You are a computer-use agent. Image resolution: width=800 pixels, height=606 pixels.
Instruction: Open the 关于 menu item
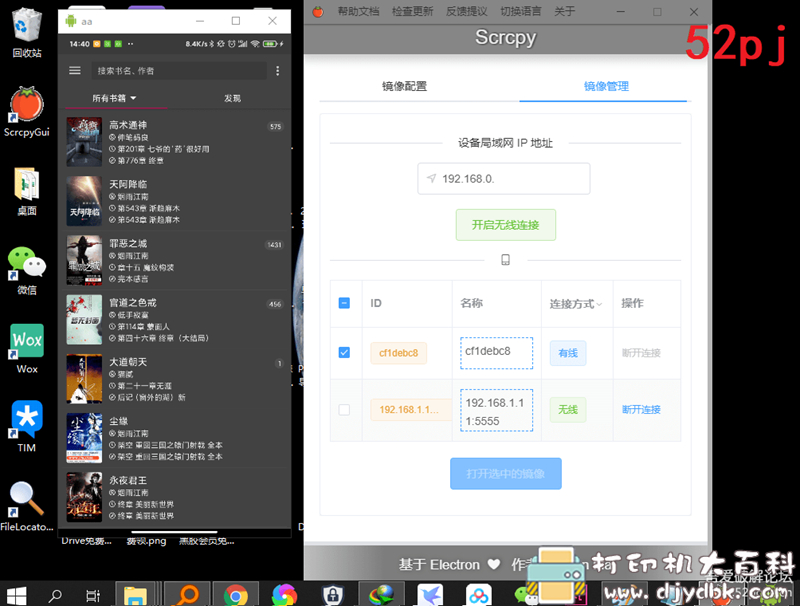click(564, 11)
